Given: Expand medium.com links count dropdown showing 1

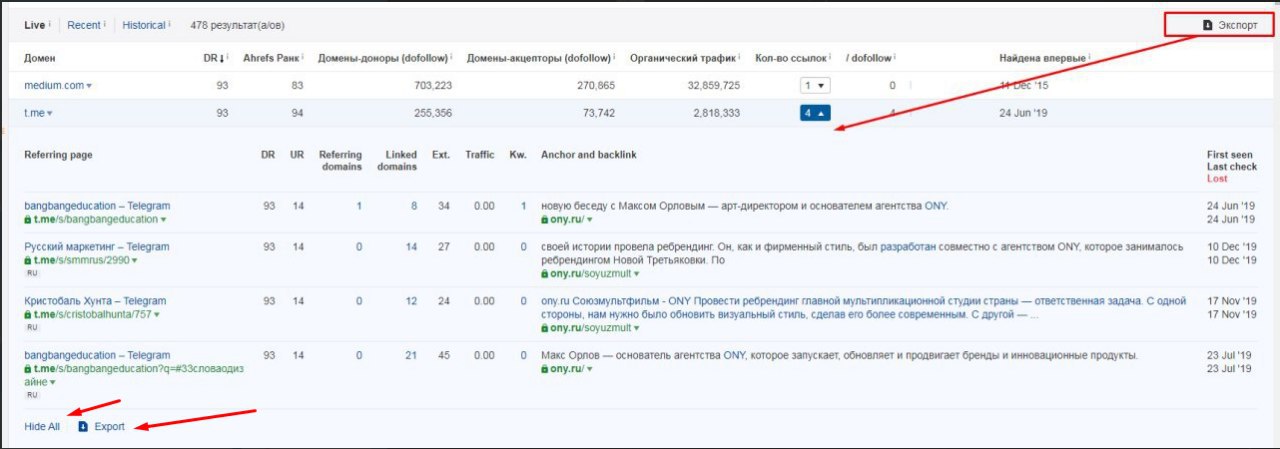Looking at the screenshot, I should pyautogui.click(x=815, y=86).
